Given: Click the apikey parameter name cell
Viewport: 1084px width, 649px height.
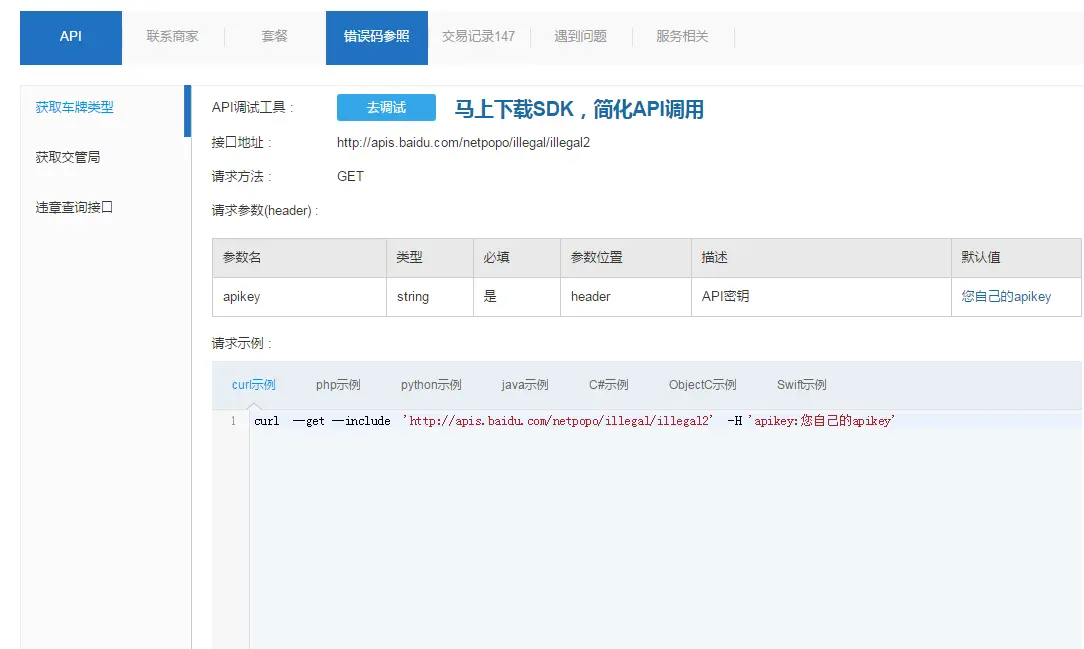Looking at the screenshot, I should (299, 297).
